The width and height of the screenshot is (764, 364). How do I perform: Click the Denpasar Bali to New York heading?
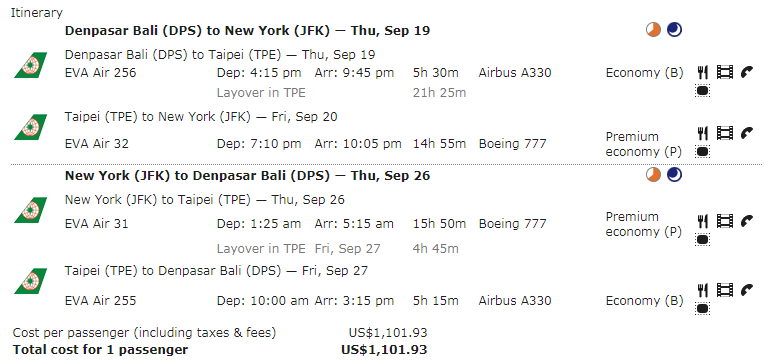(248, 31)
